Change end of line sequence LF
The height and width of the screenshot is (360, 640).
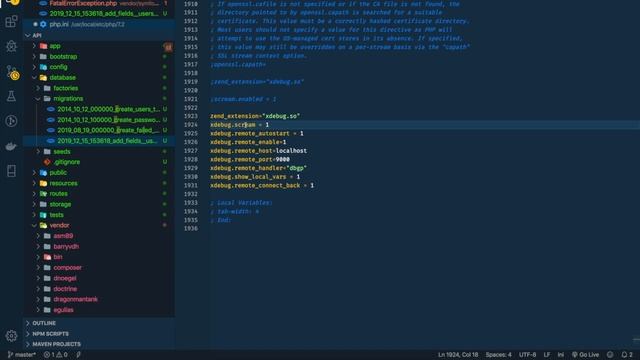pyautogui.click(x=547, y=355)
